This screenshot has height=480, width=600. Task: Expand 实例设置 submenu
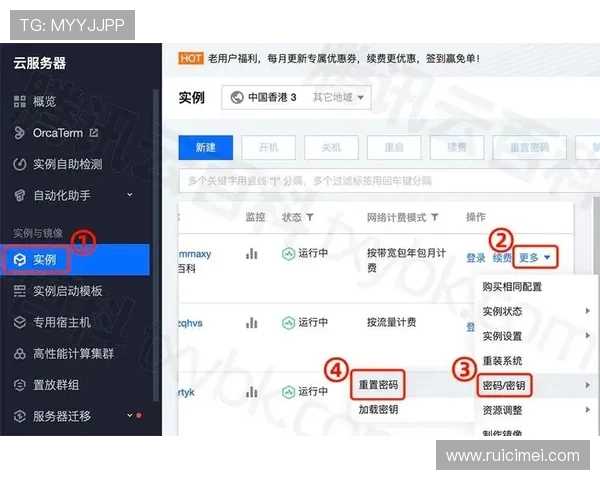[536, 336]
